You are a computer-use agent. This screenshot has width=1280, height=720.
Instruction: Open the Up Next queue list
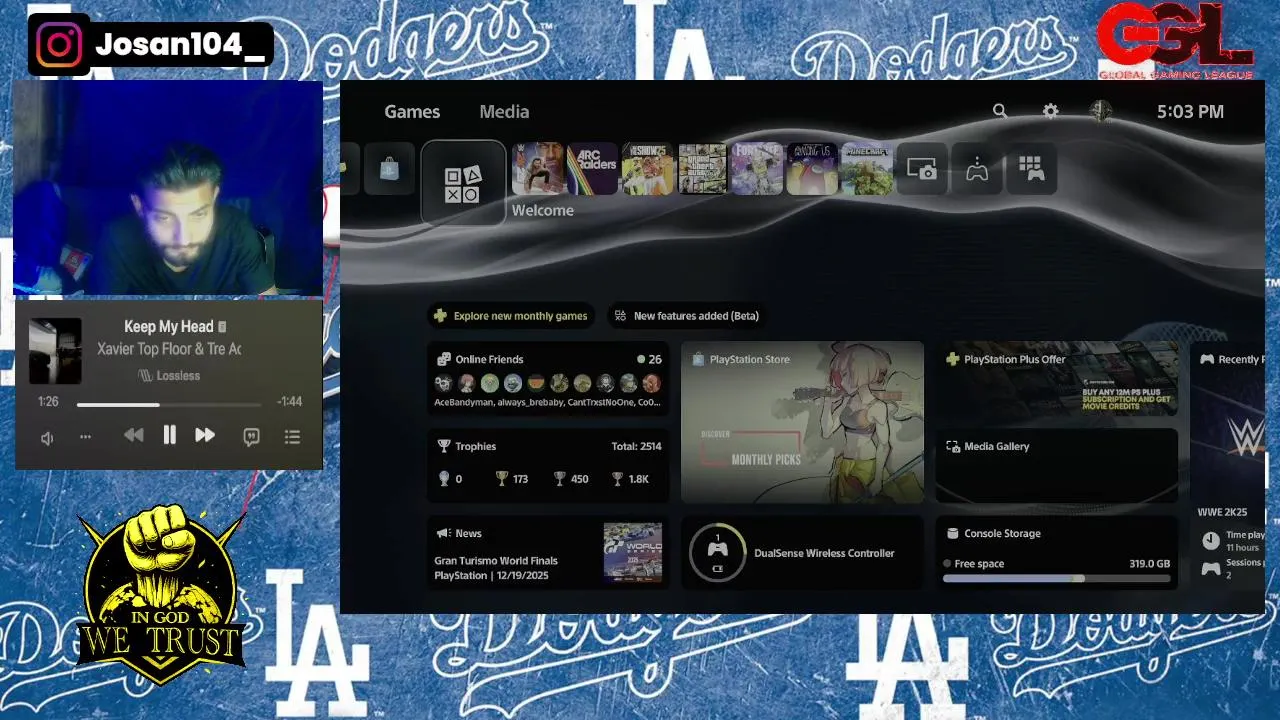tap(292, 437)
